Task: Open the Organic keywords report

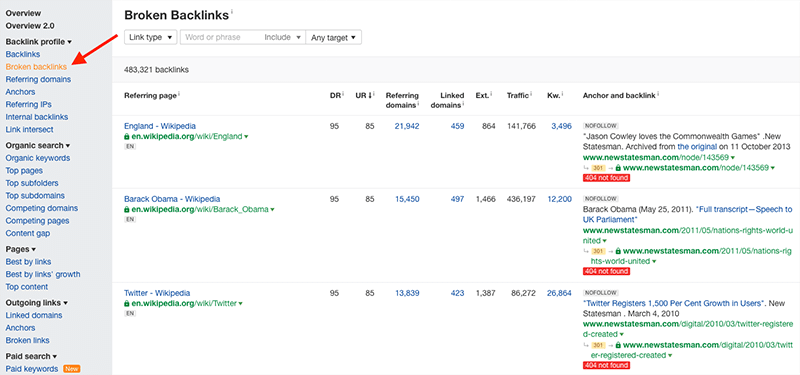Action: pos(38,158)
